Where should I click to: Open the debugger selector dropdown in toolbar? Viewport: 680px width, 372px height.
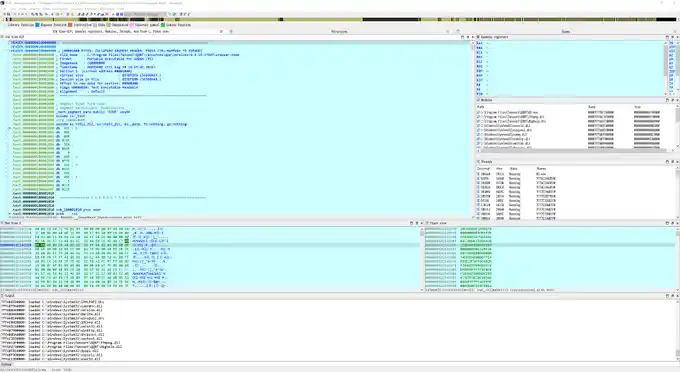click(x=146, y=14)
